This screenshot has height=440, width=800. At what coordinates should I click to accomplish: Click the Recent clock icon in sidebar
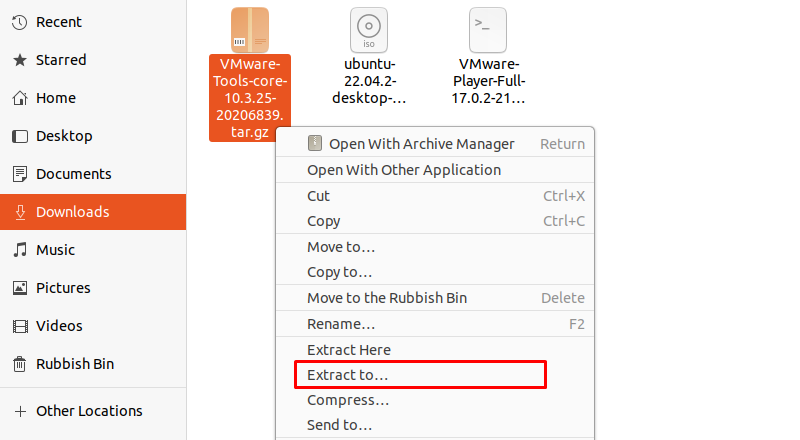(19, 22)
